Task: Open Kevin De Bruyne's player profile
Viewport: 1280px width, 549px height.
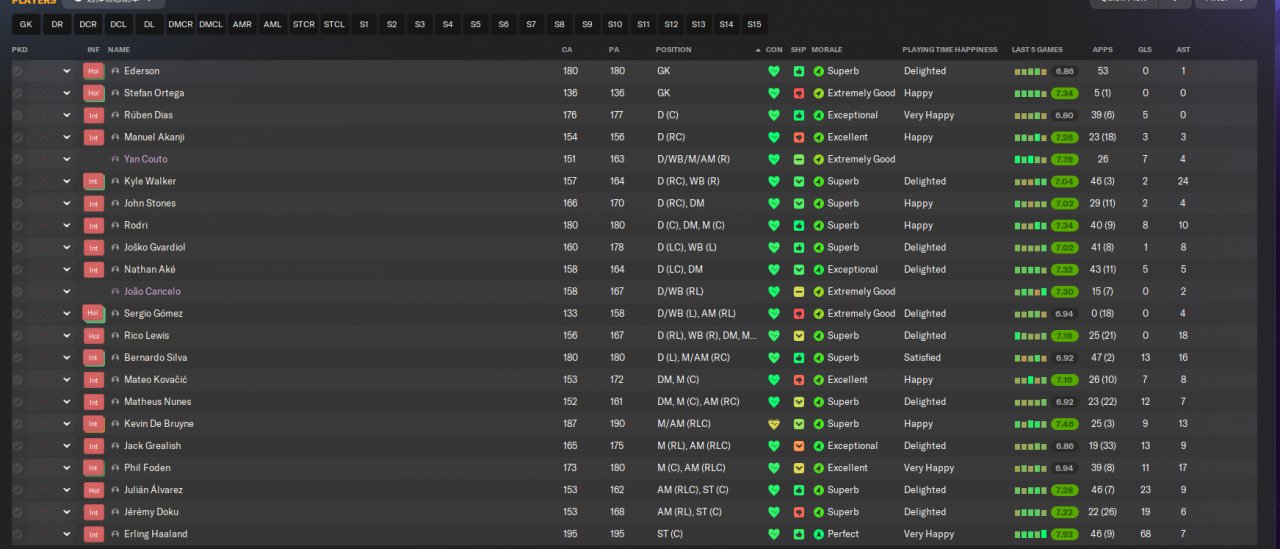Action: click(x=158, y=424)
